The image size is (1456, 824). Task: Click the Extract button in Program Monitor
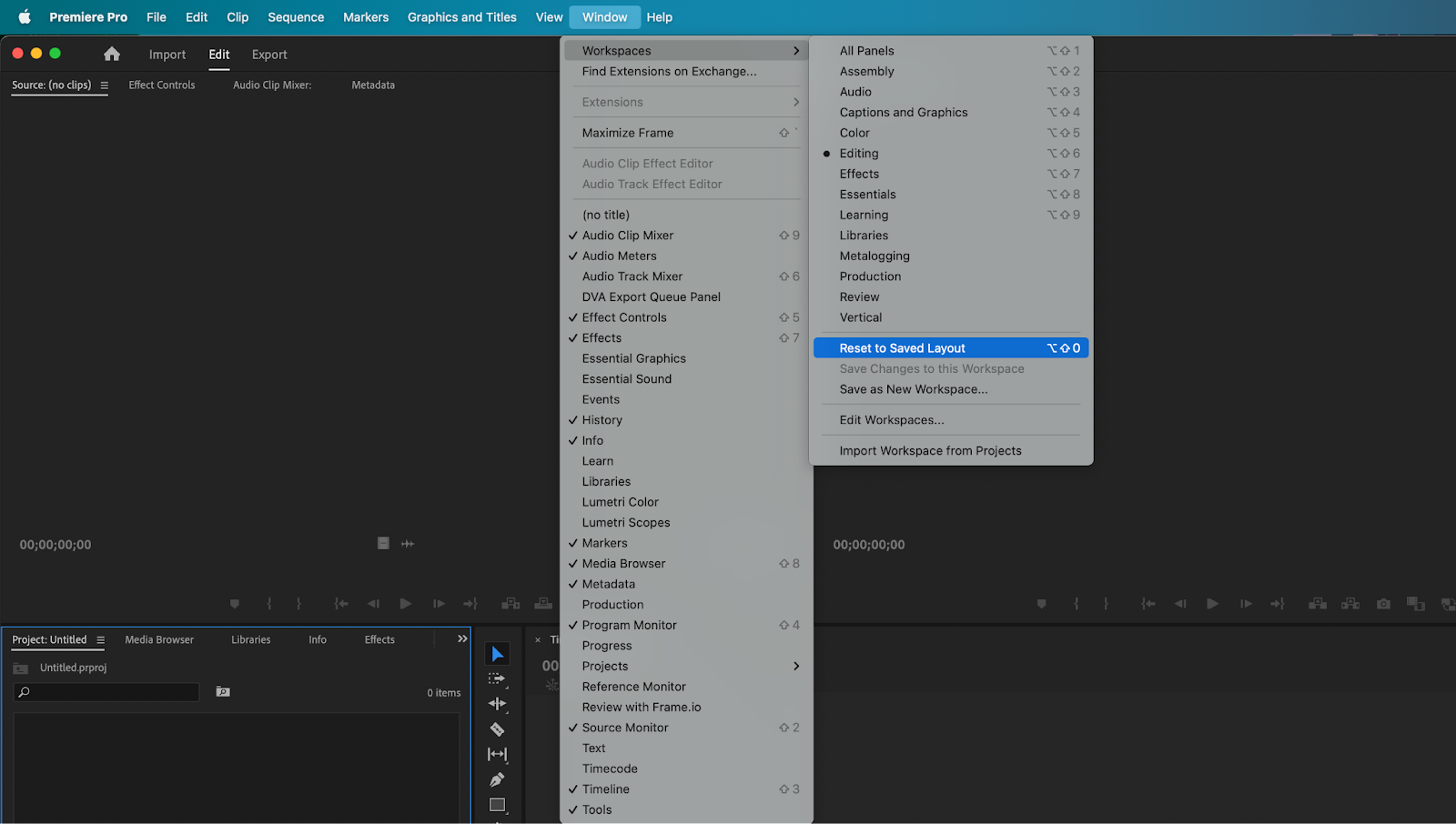click(1350, 603)
